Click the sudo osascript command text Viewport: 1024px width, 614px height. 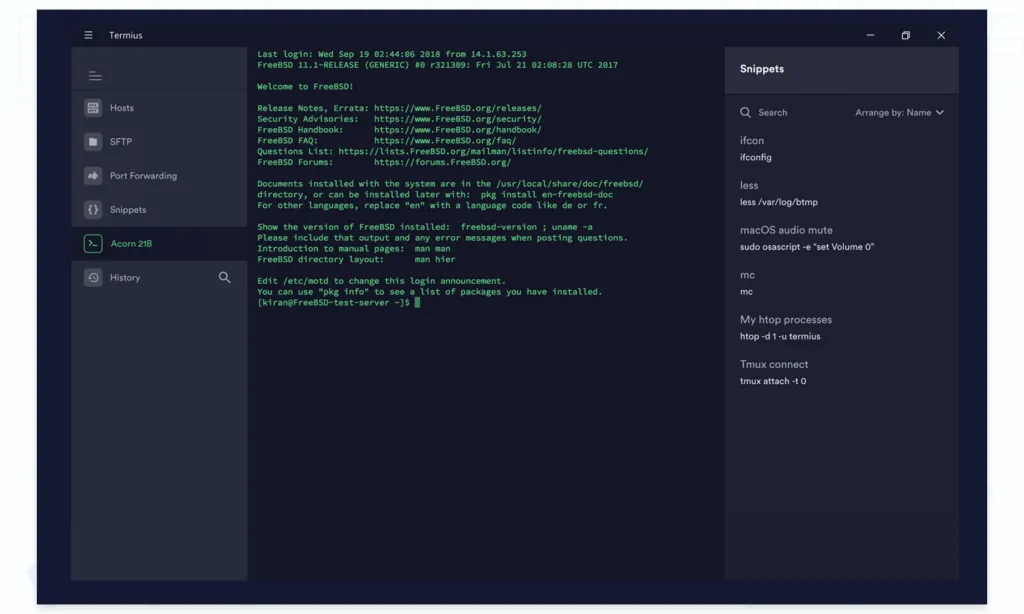pos(807,247)
